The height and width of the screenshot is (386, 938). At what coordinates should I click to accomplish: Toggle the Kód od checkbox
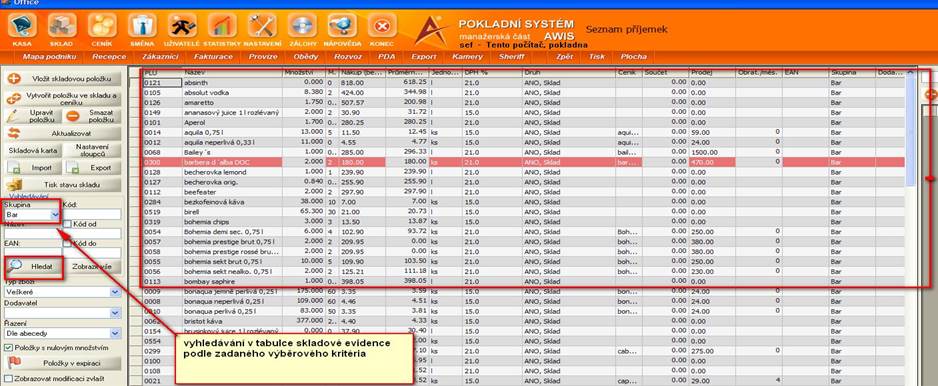(67, 224)
